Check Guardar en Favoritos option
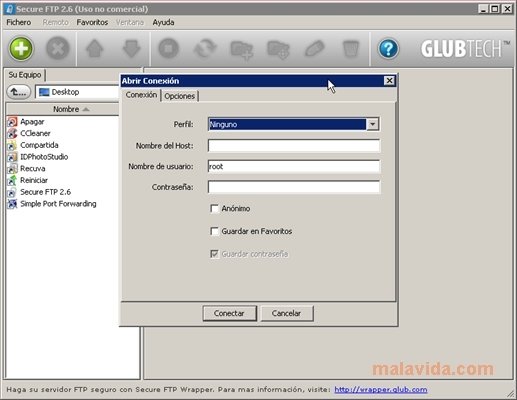 (x=214, y=231)
